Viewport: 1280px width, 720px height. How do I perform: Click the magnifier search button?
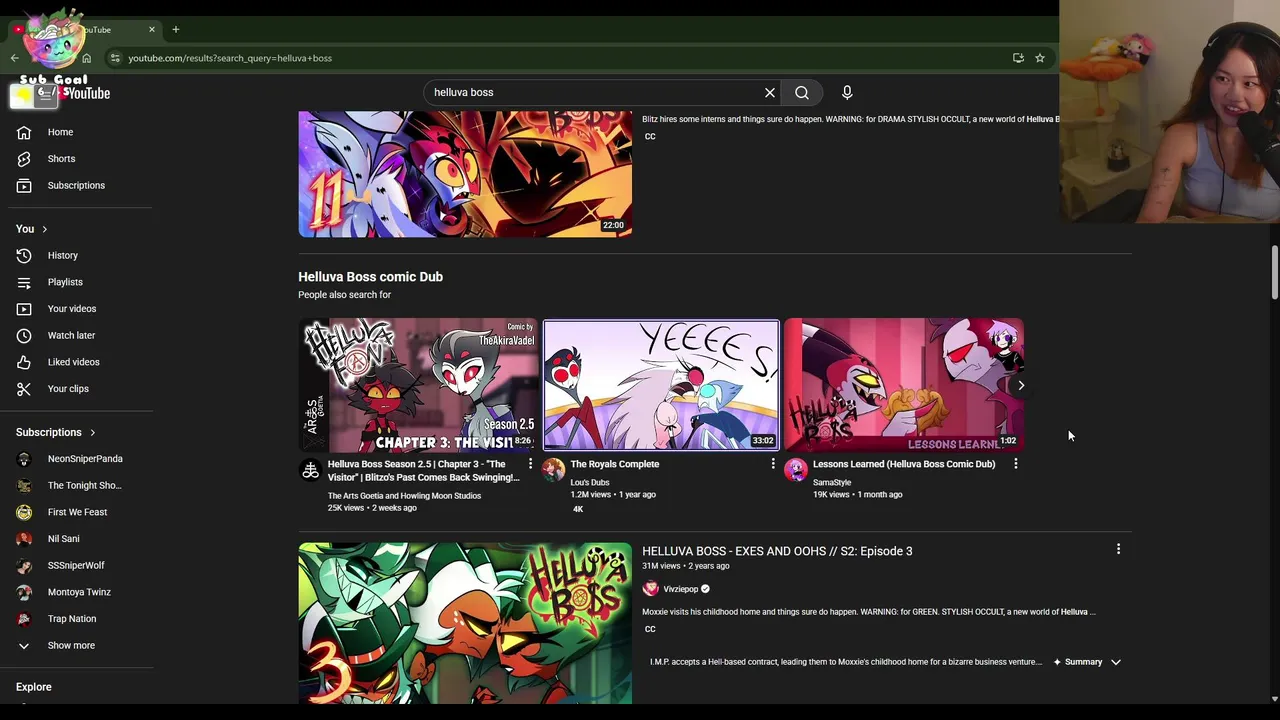(x=802, y=92)
